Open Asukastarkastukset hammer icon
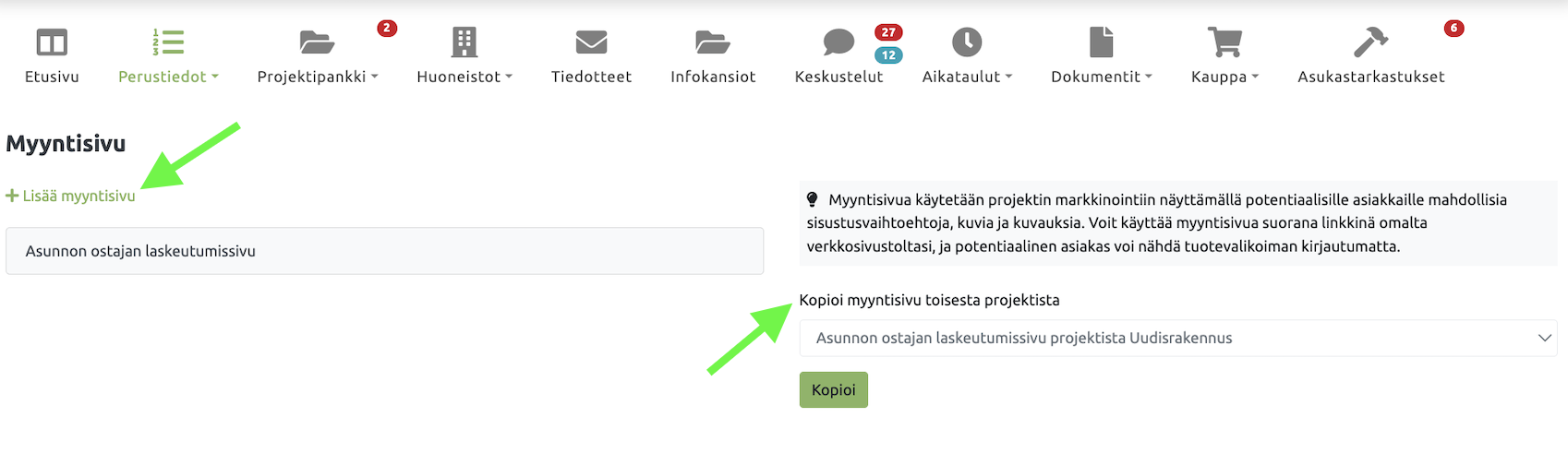This screenshot has height=465, width=1568. click(x=1370, y=42)
